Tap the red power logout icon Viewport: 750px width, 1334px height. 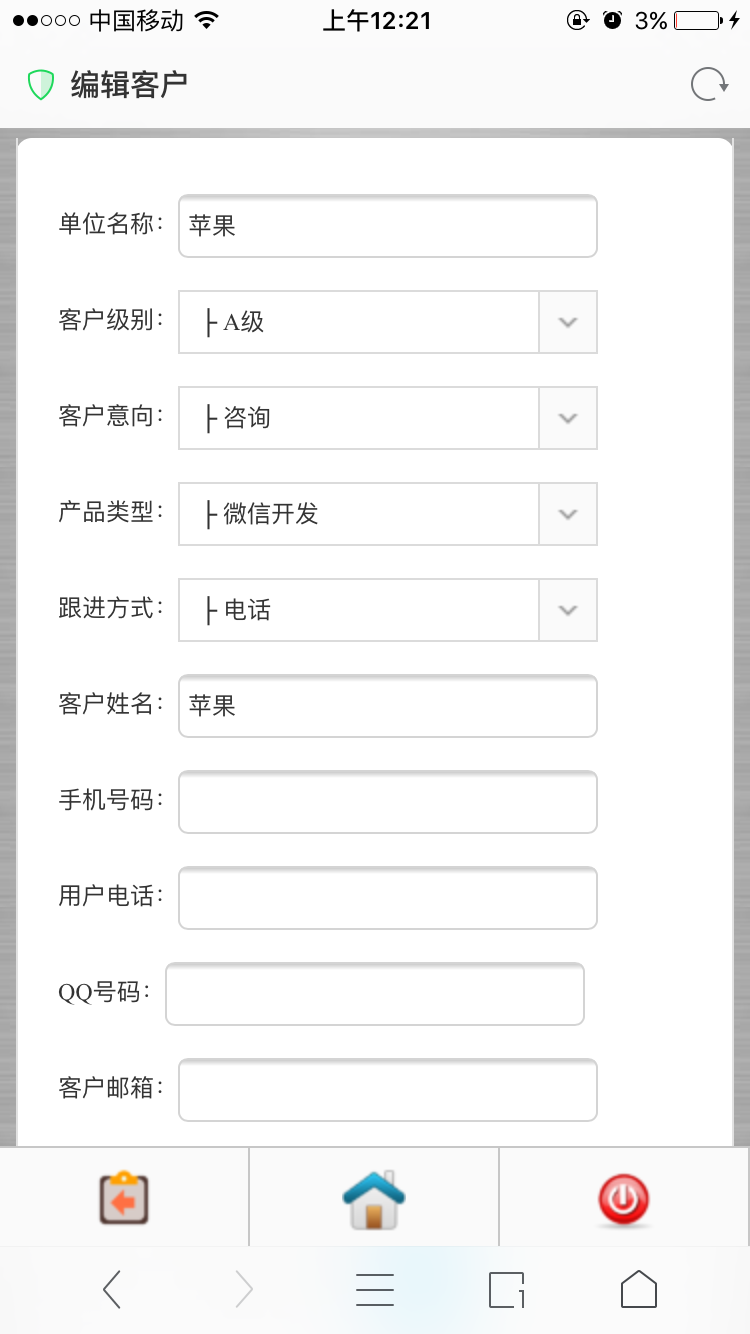coord(623,1199)
